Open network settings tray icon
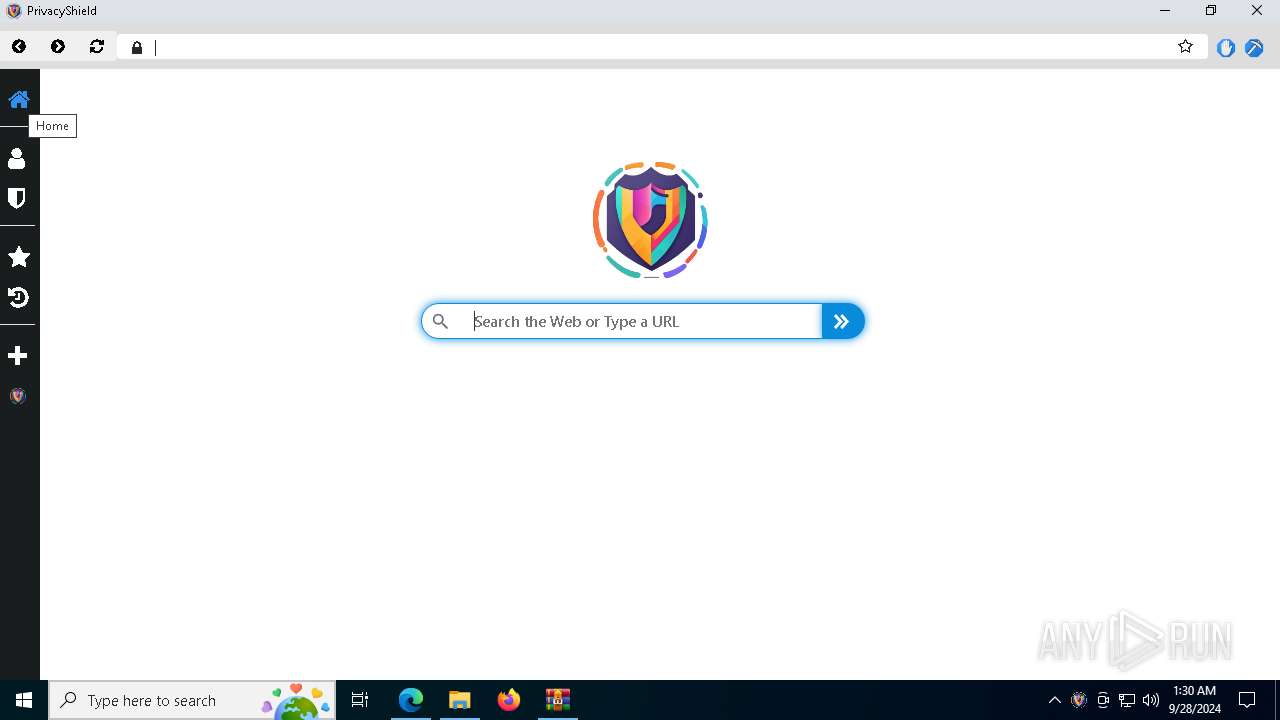This screenshot has height=720, width=1280. tap(1127, 700)
